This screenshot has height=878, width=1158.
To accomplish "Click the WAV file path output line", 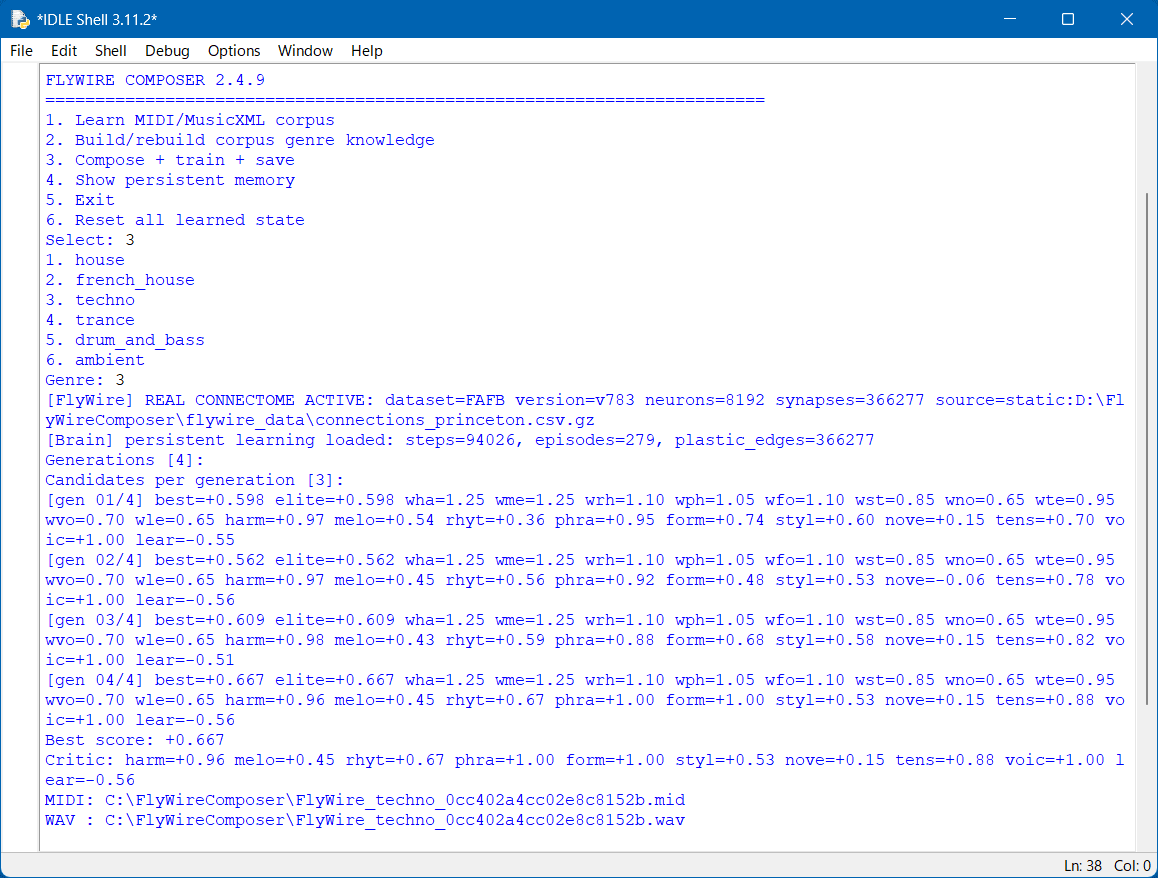I will pos(365,820).
